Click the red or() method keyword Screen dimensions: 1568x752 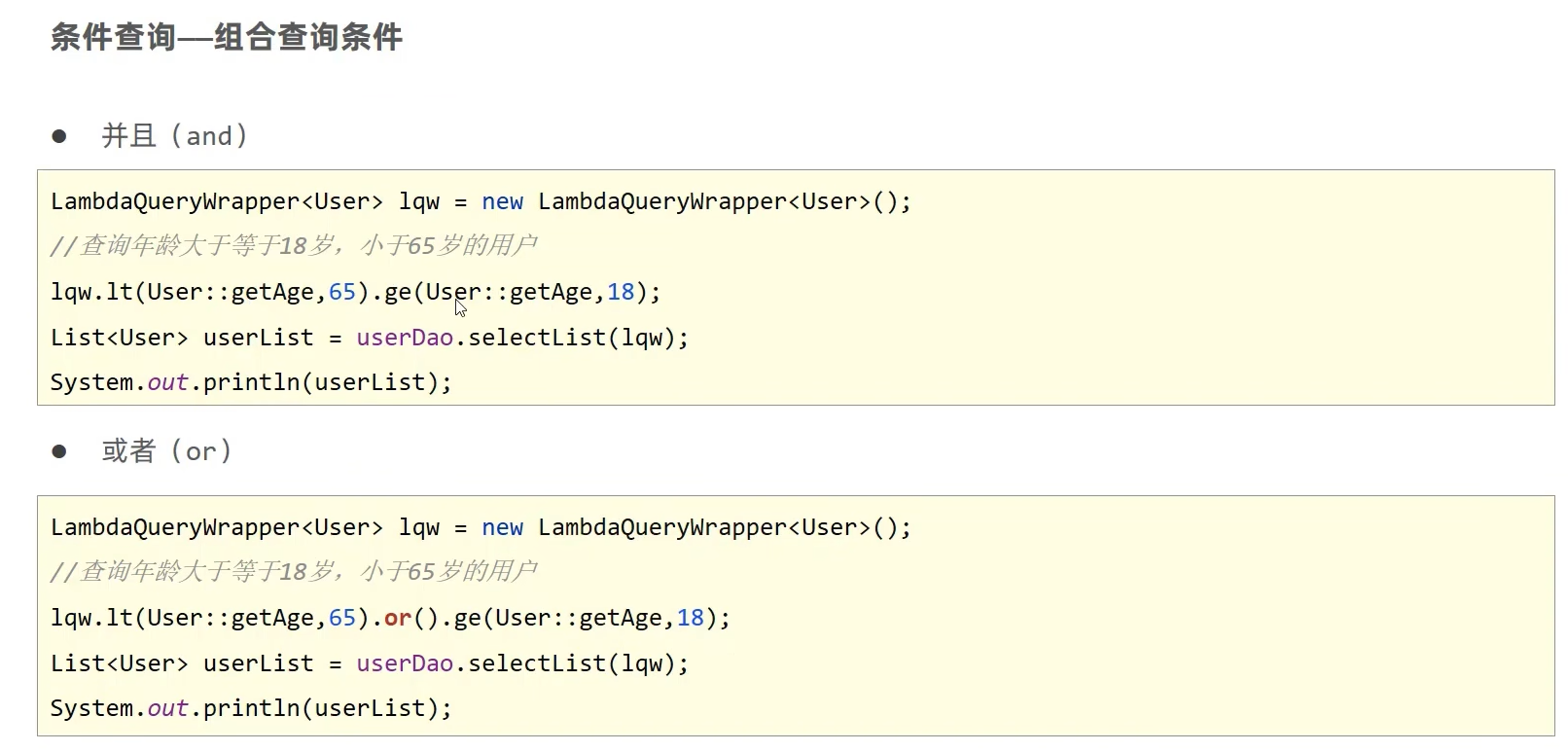(x=398, y=619)
